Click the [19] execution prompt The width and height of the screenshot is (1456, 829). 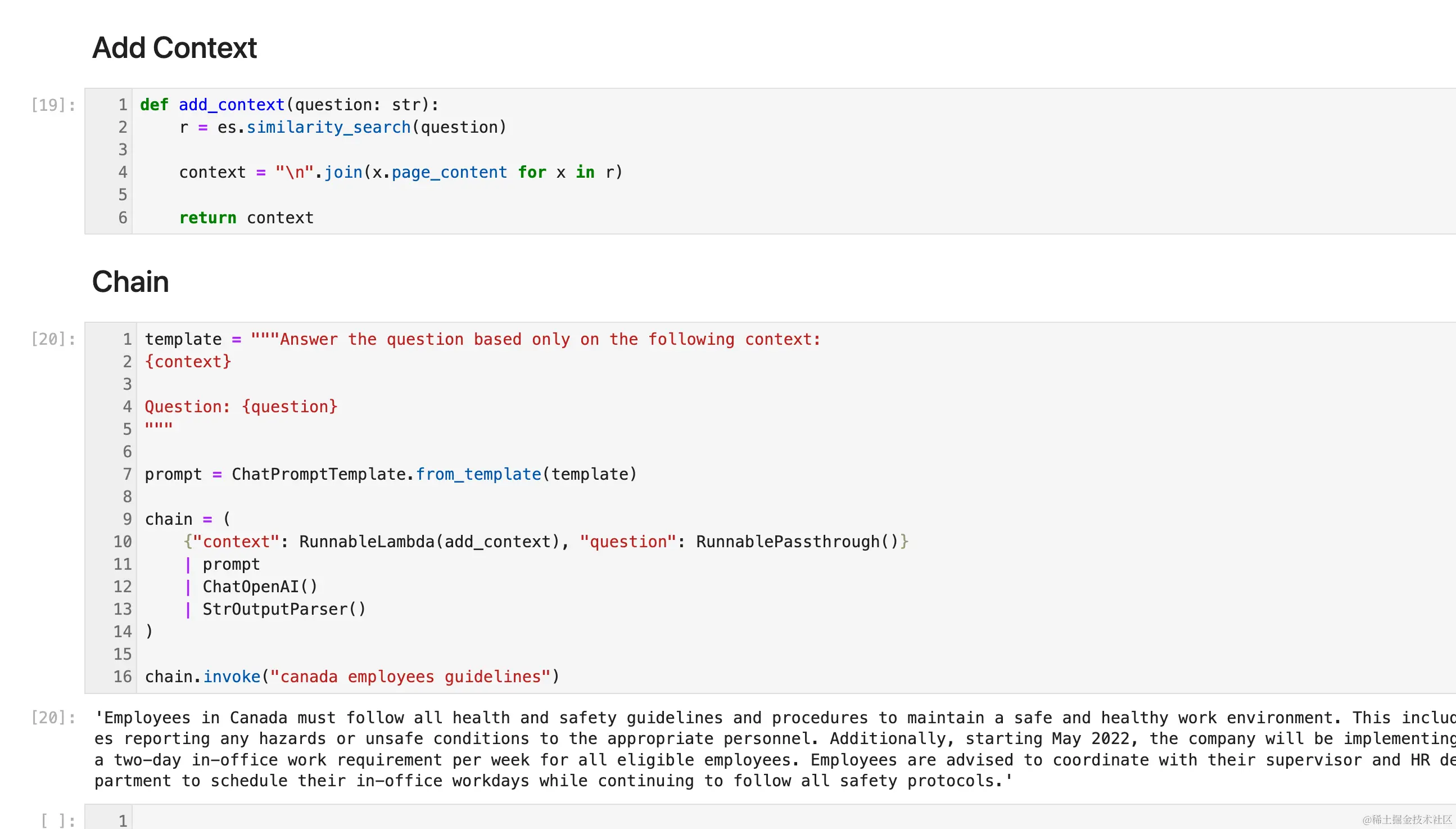pyautogui.click(x=53, y=105)
